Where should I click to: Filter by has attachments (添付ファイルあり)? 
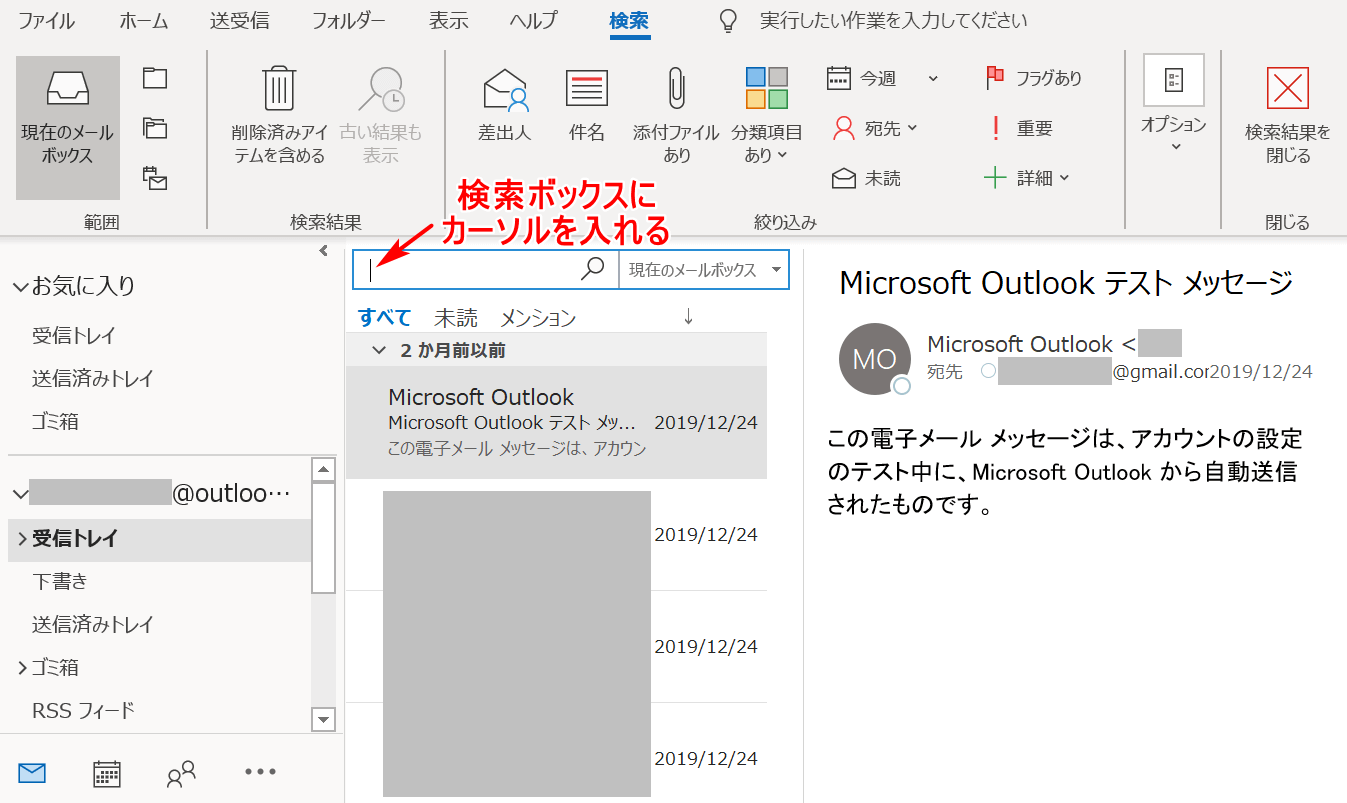[676, 116]
